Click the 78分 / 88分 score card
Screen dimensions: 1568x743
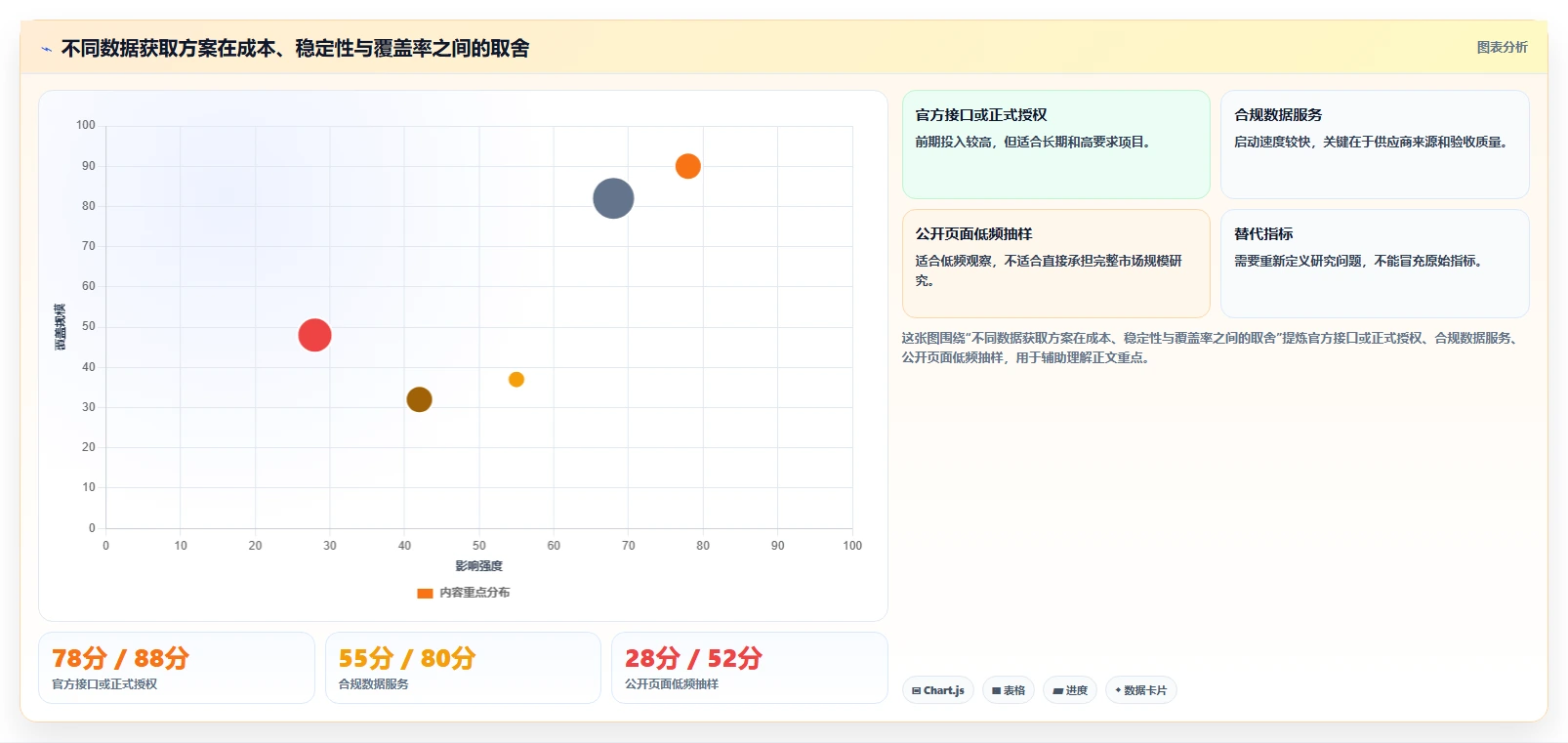pyautogui.click(x=177, y=668)
